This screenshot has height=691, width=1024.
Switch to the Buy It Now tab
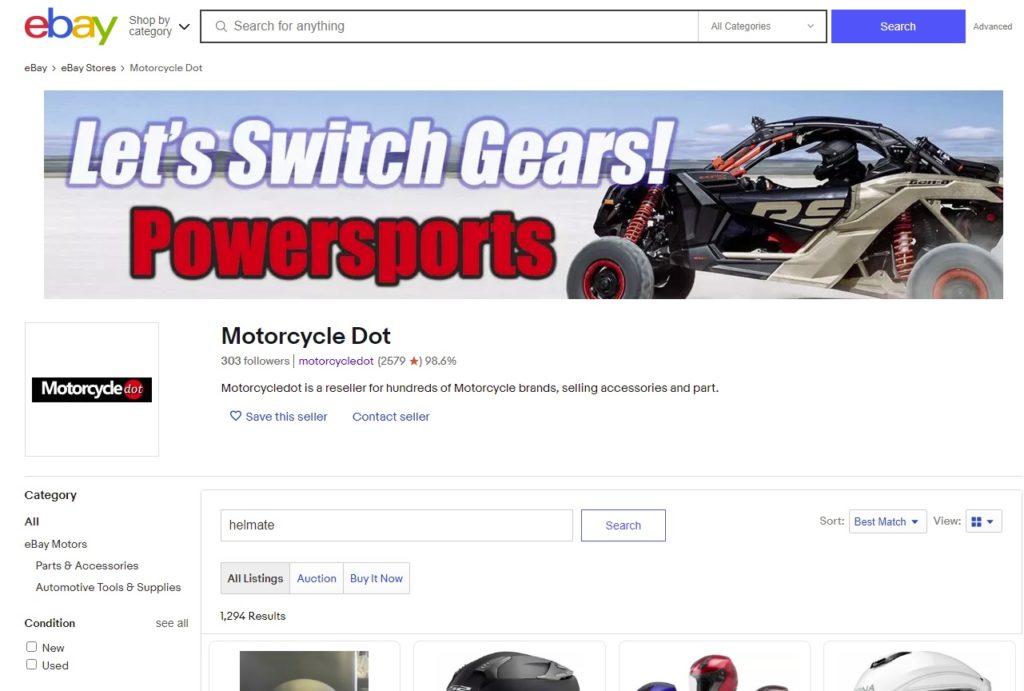376,578
